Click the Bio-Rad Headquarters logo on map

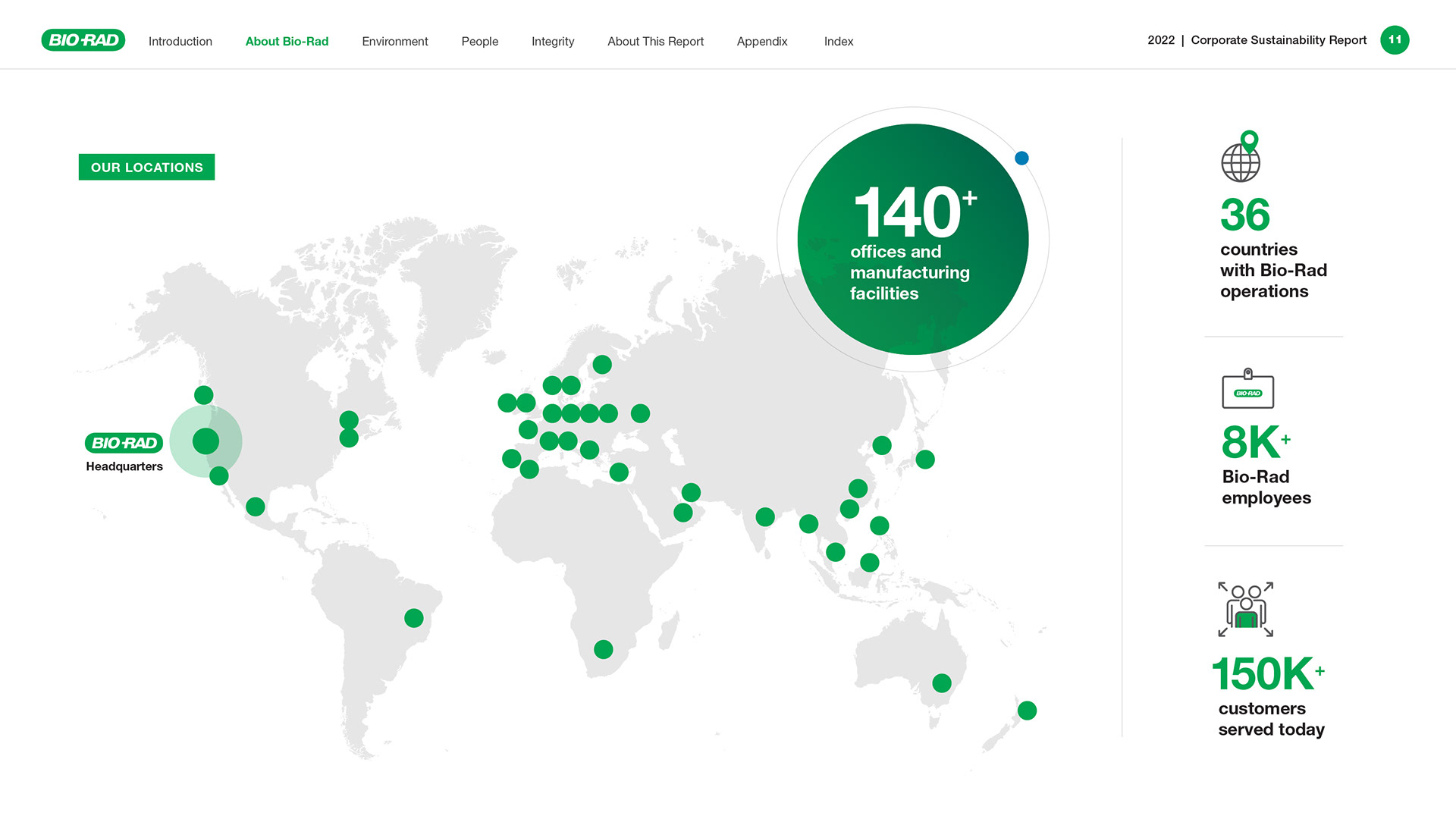click(124, 443)
